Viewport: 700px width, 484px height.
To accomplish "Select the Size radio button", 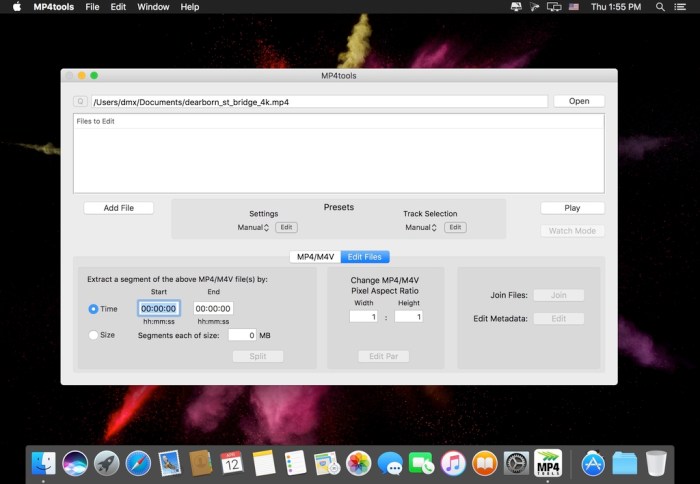I will point(94,335).
